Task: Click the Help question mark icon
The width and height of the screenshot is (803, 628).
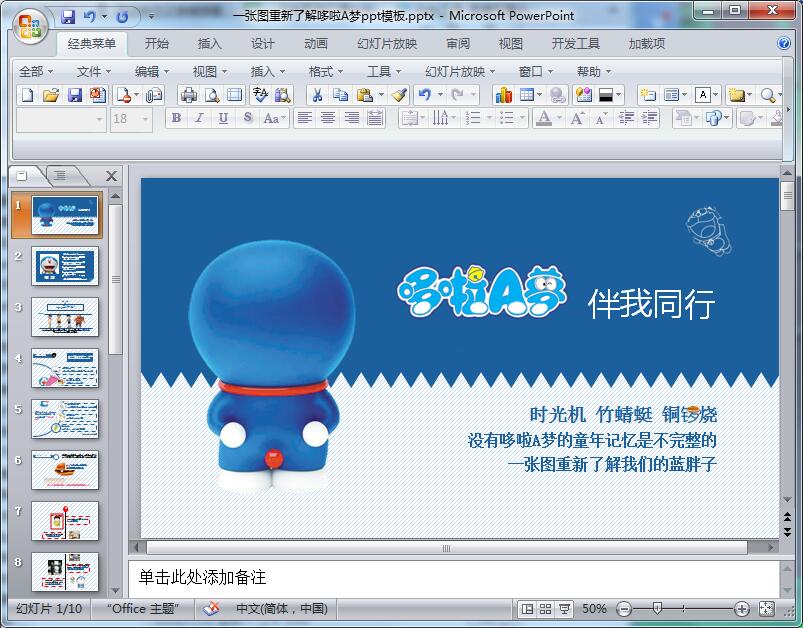Action: [784, 43]
